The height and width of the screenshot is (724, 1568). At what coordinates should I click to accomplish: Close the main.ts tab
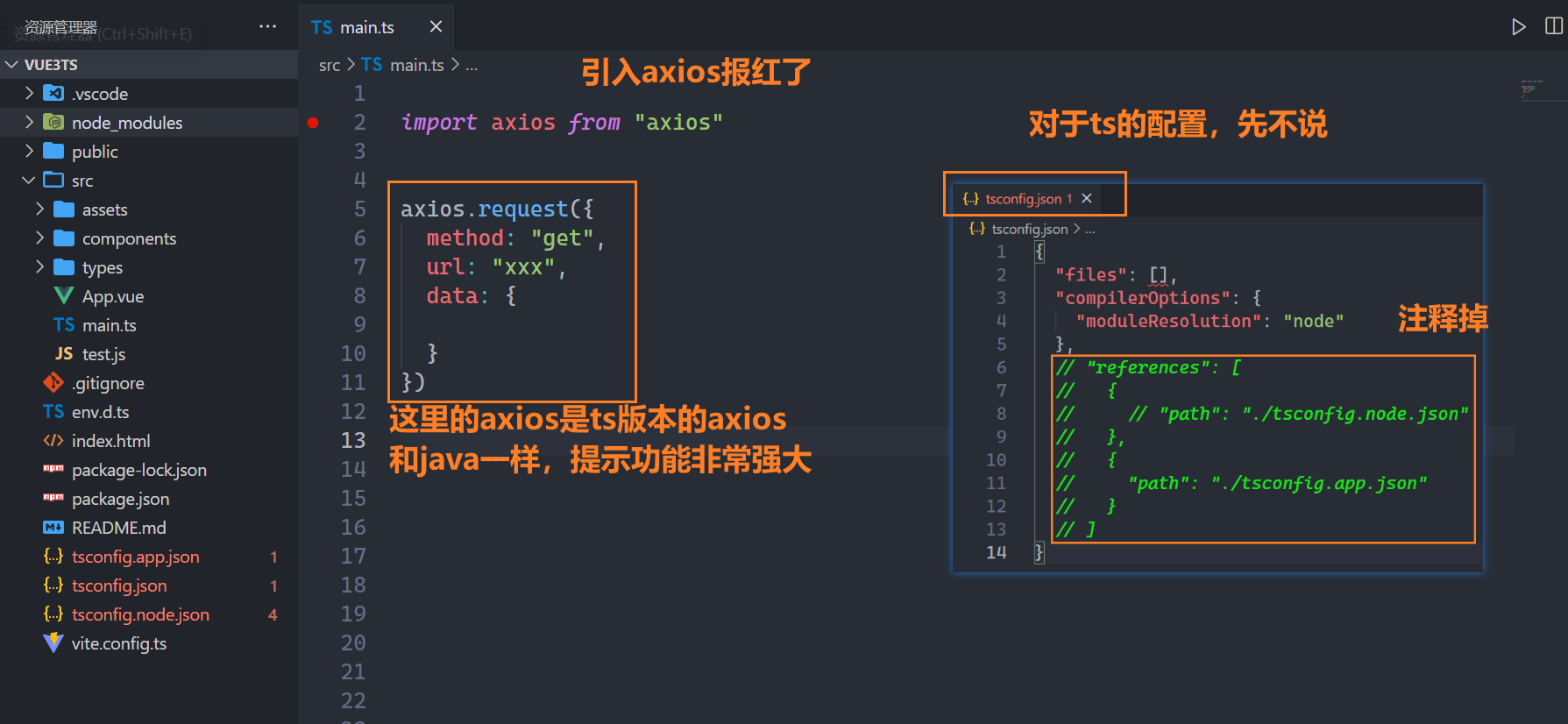point(436,27)
